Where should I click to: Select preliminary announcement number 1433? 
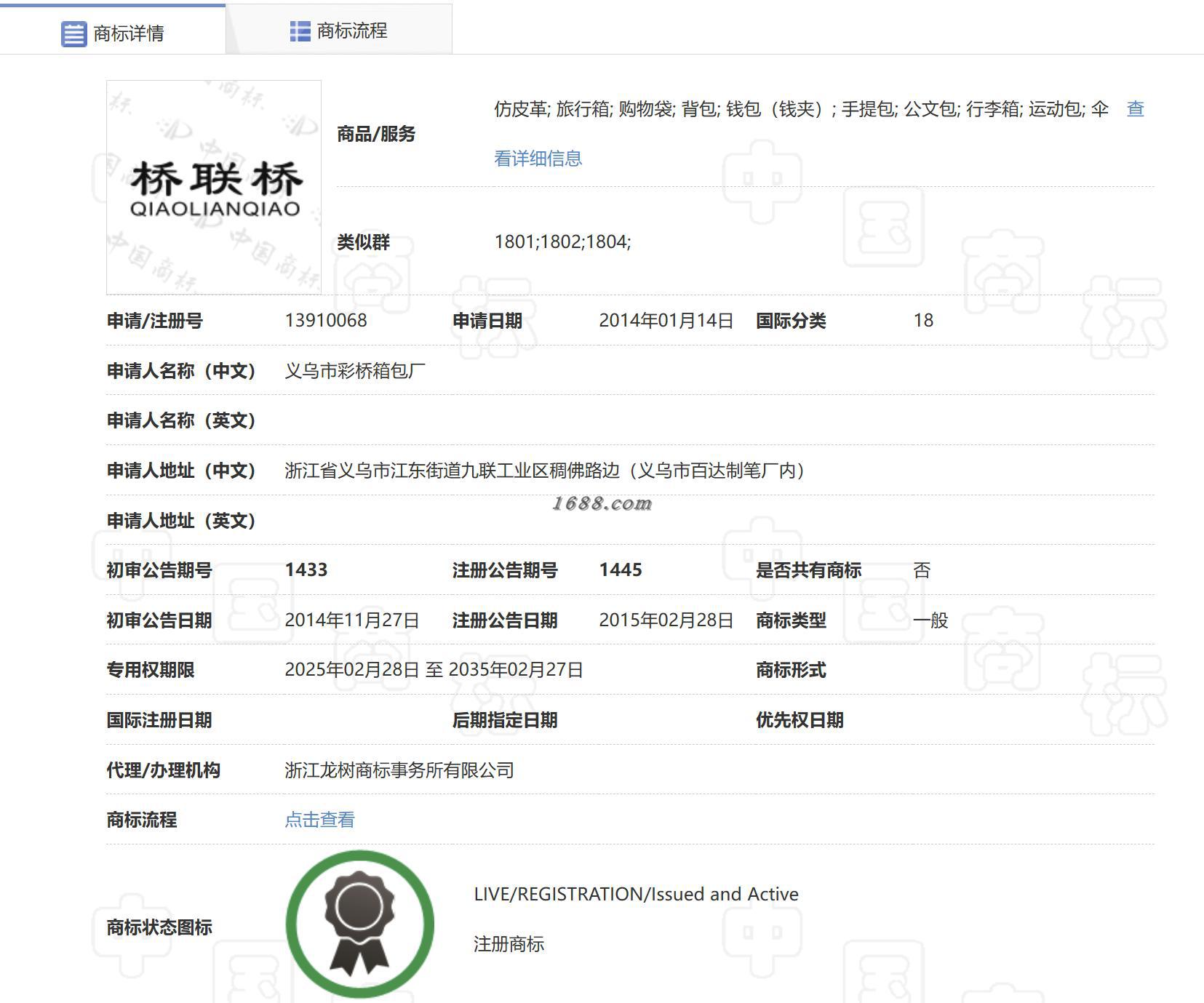coord(306,570)
